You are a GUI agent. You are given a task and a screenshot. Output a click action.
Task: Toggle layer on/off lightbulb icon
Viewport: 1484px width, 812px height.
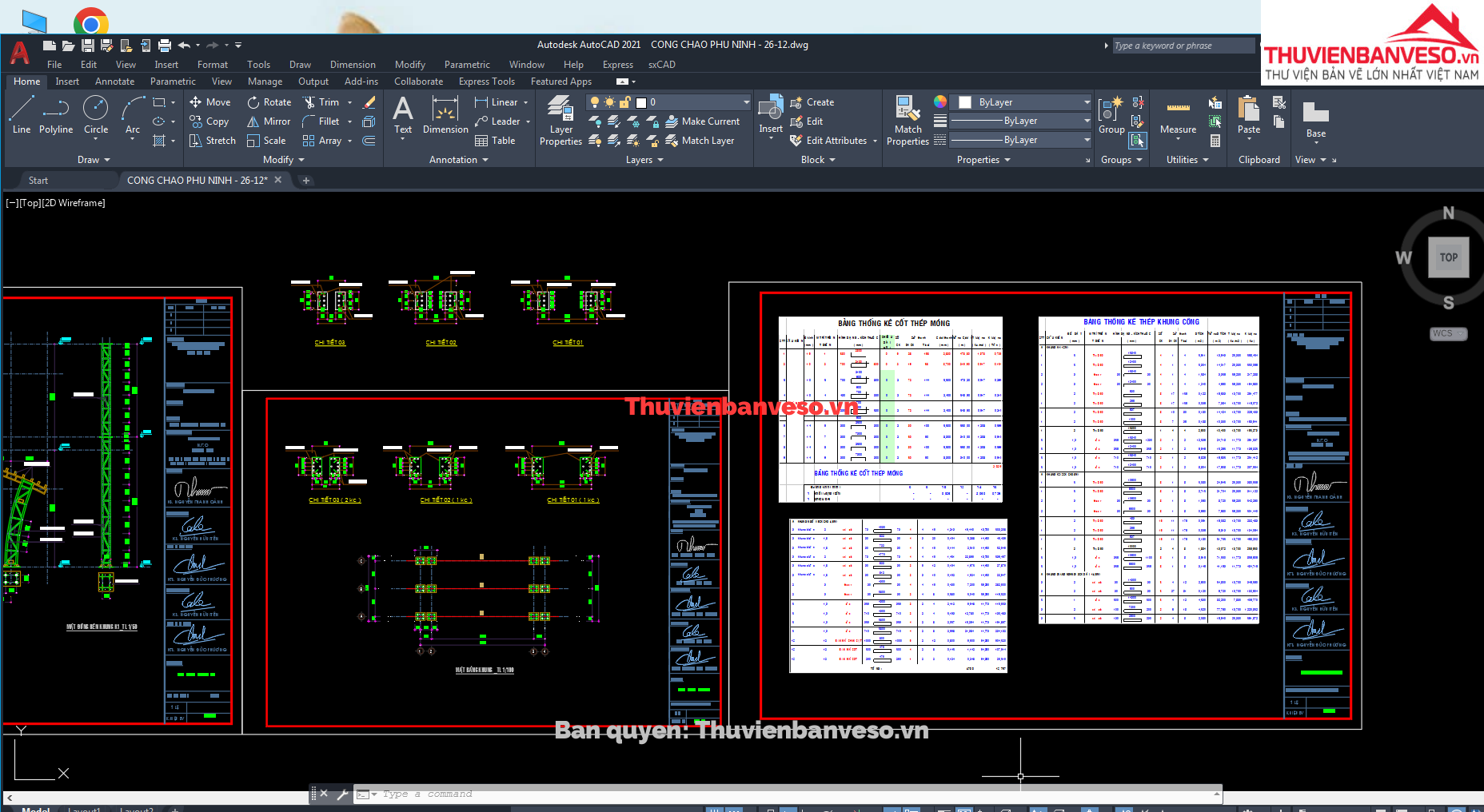tap(594, 102)
